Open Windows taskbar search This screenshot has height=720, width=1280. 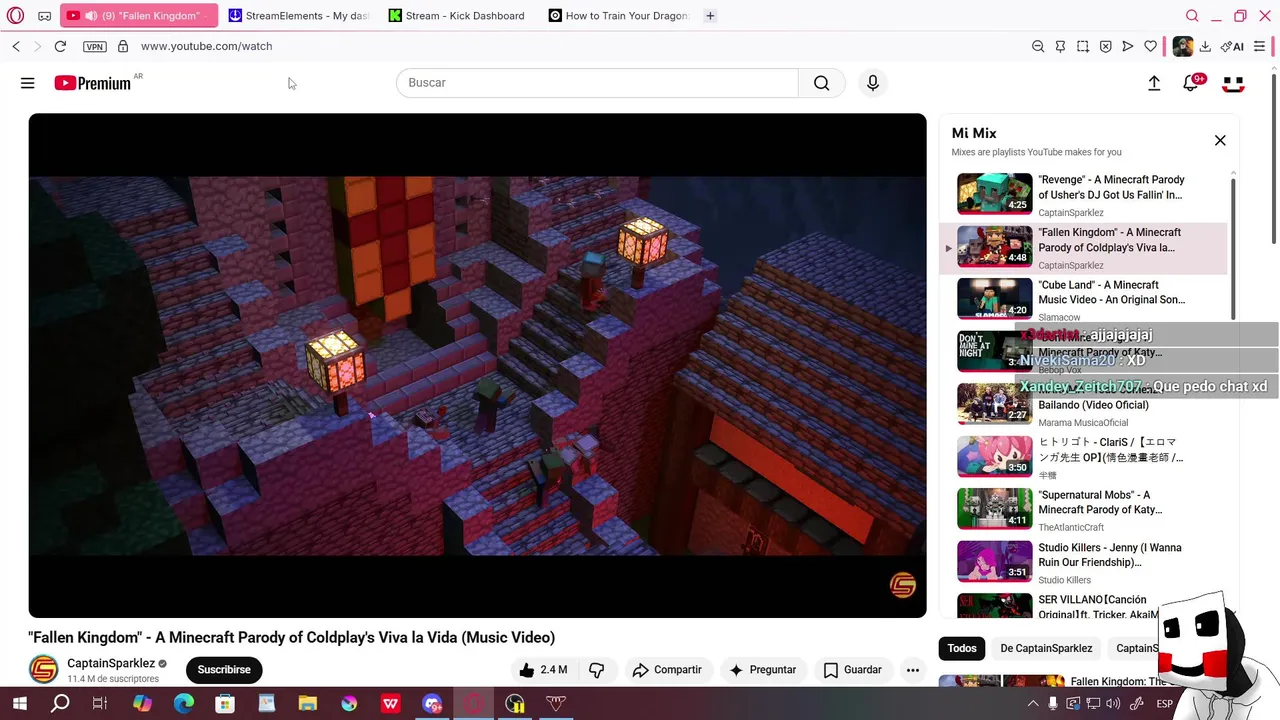pyautogui.click(x=60, y=704)
